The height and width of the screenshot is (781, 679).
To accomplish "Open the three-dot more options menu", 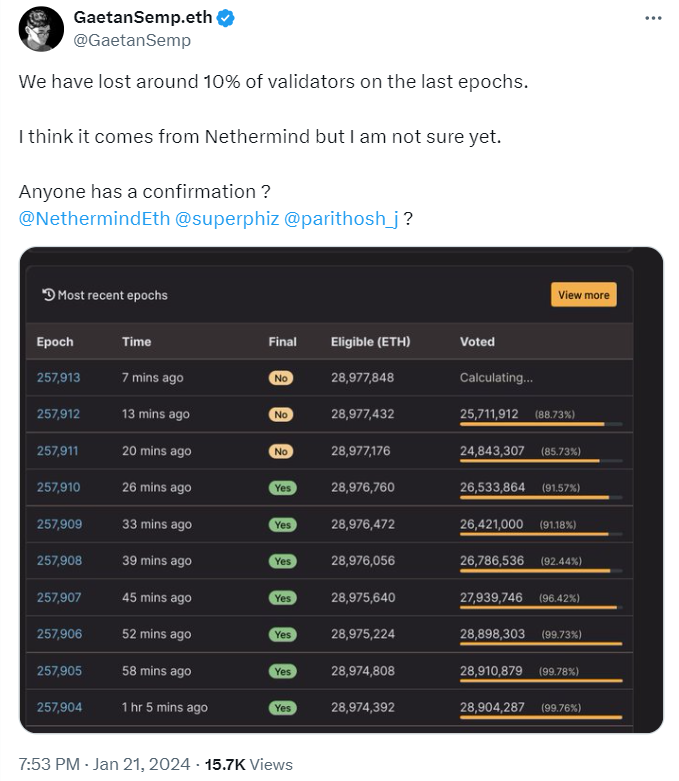I will 652,19.
